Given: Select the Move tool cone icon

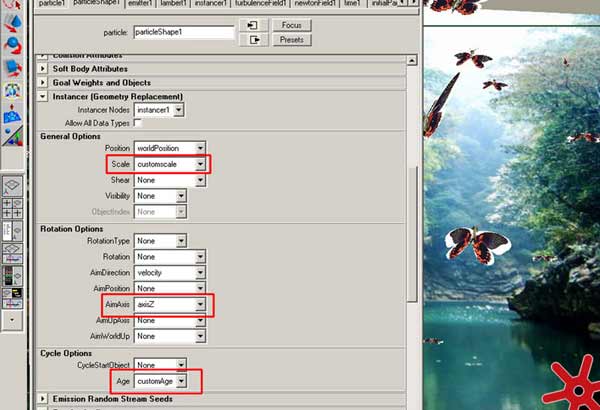Looking at the screenshot, I should click(13, 24).
